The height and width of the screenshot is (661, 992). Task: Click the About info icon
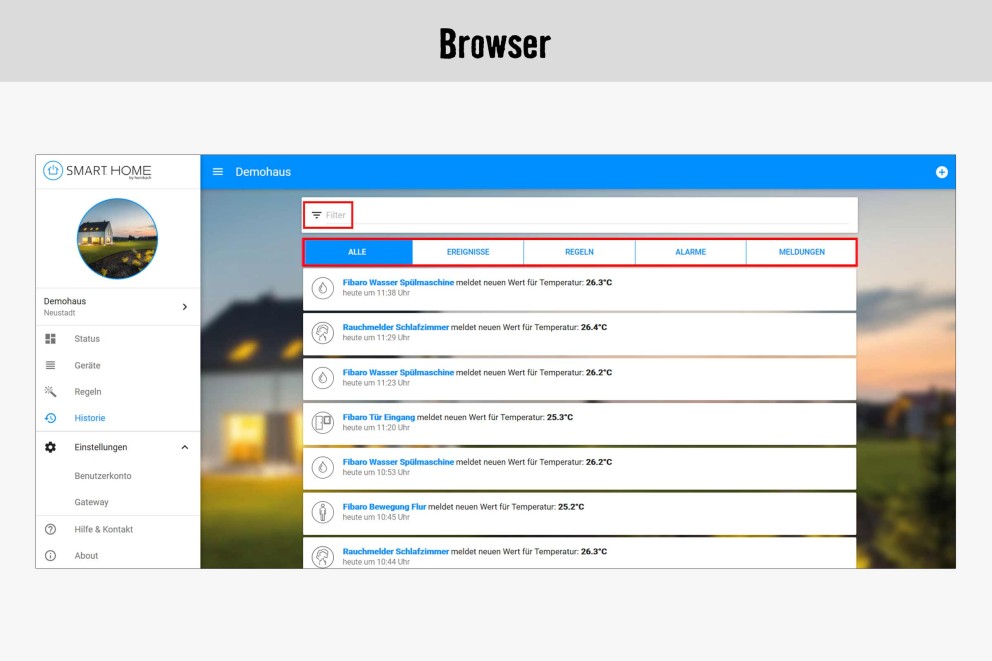[x=51, y=555]
